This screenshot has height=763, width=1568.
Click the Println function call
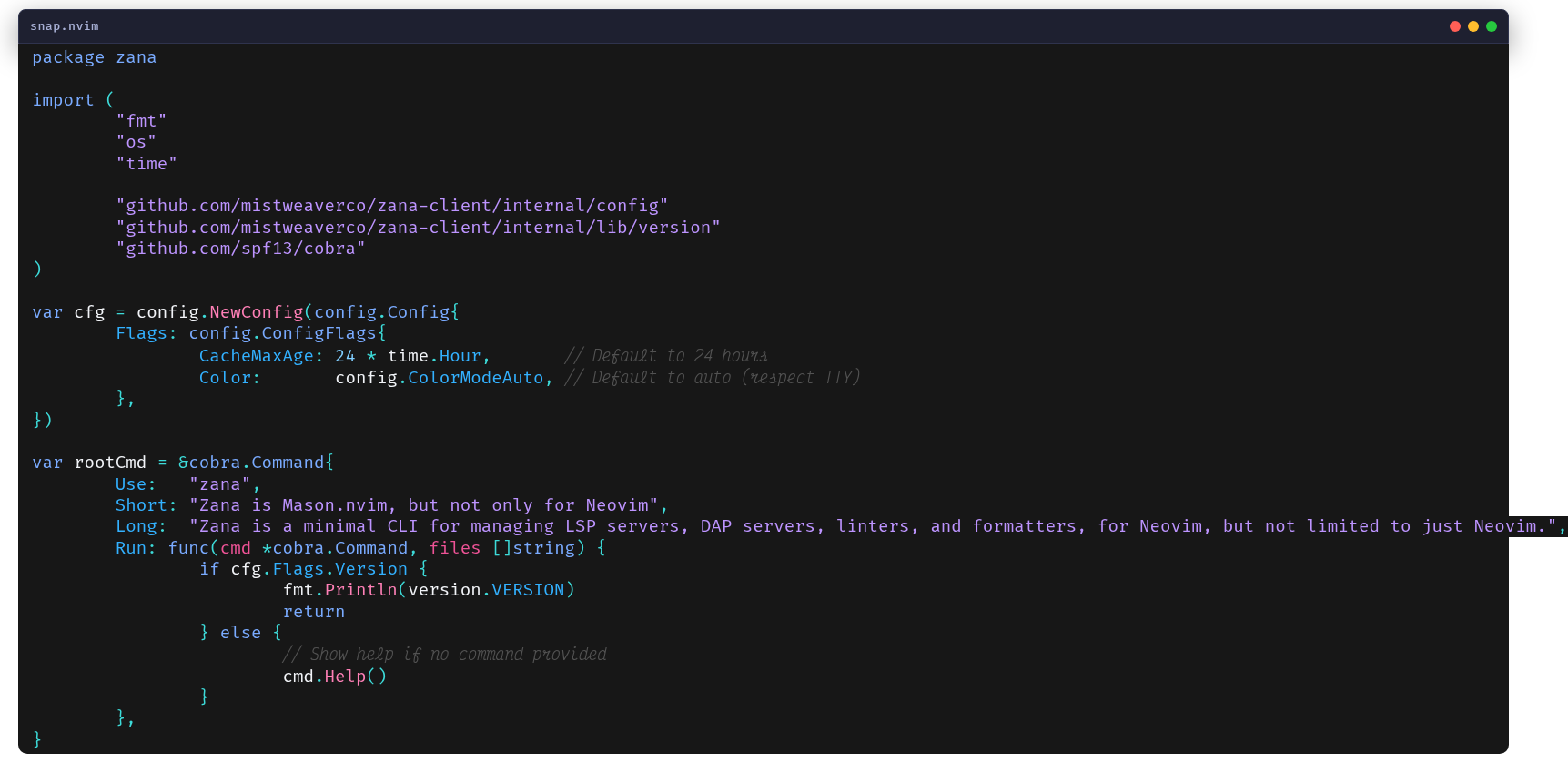coord(360,590)
